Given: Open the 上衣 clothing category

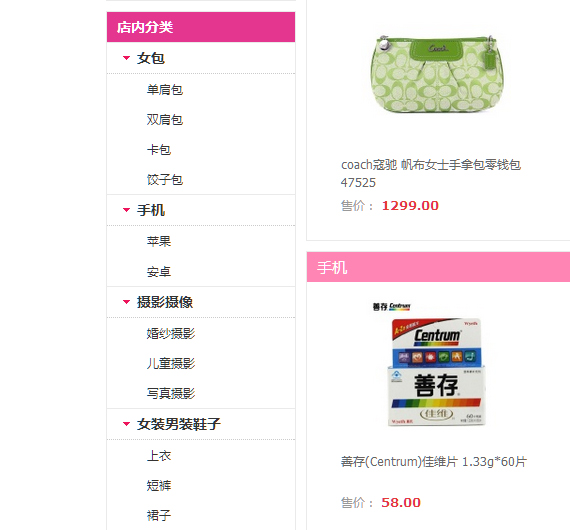Looking at the screenshot, I should pyautogui.click(x=158, y=455).
